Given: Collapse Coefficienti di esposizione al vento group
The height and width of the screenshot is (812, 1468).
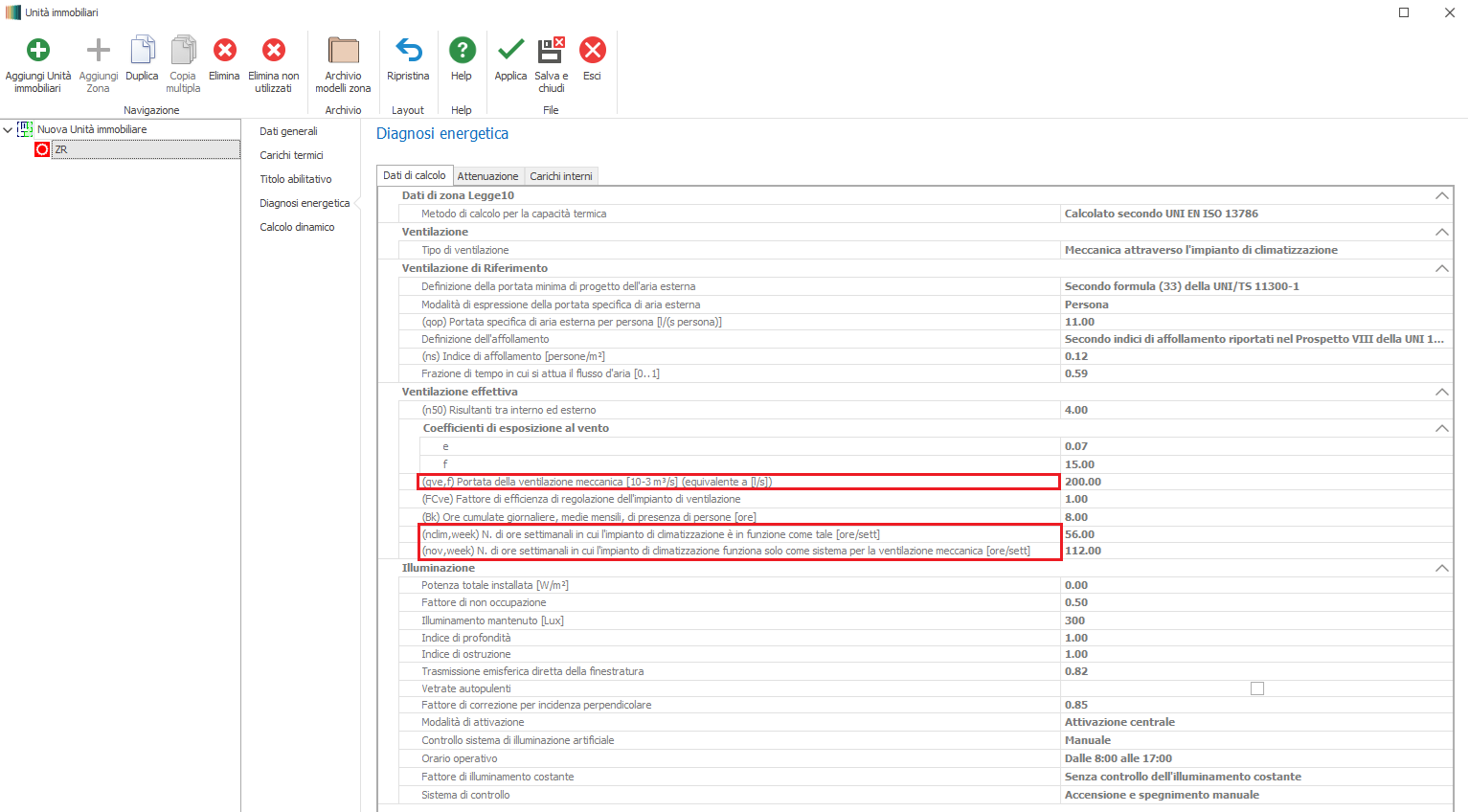Looking at the screenshot, I should tap(1441, 428).
